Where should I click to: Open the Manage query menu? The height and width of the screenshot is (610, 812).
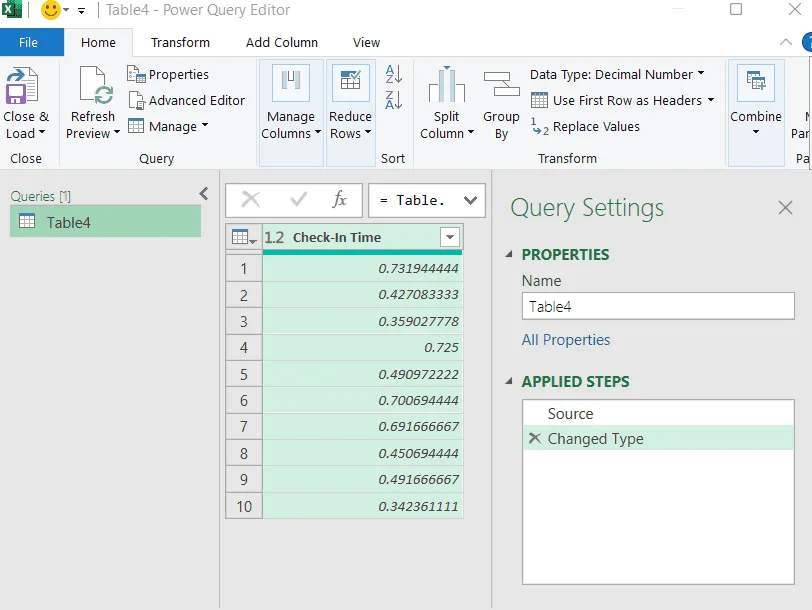click(168, 126)
